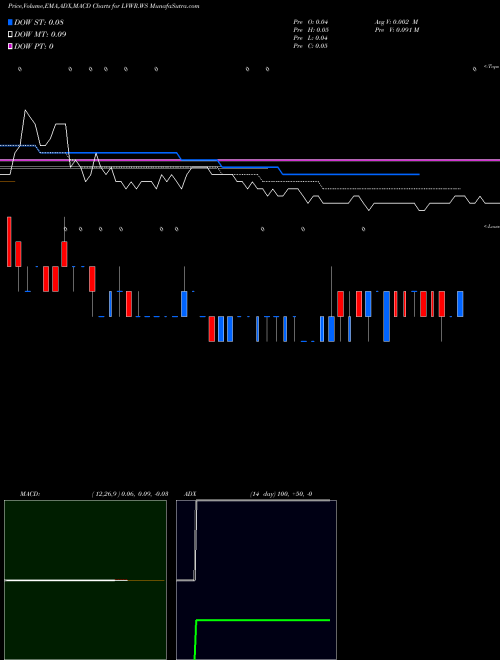Select the 'Pre O: 0.04' value
Viewport: 500px width, 660px height.
coord(311,22)
